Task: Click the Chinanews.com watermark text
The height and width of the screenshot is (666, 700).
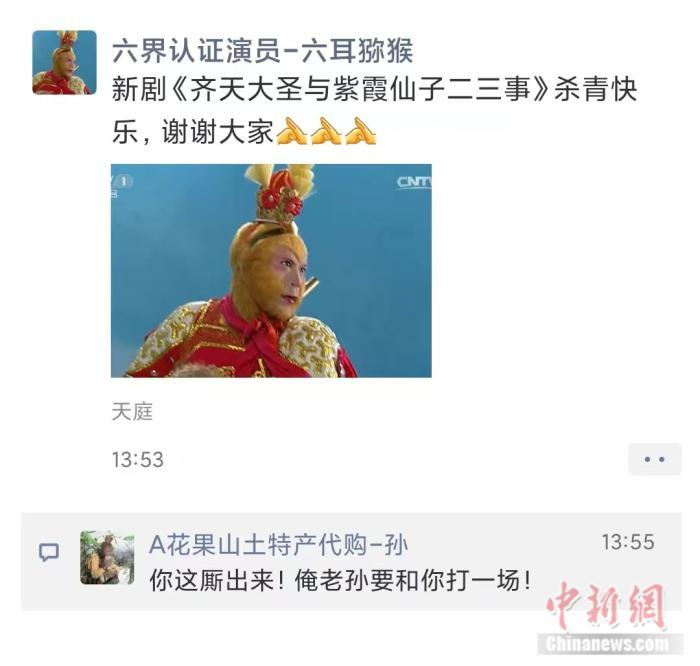Action: 608,644
